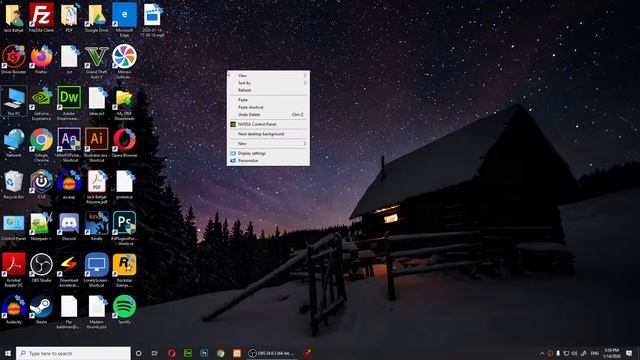Image resolution: width=640 pixels, height=360 pixels.
Task: Select the Spotify desktop icon
Action: pos(124,309)
